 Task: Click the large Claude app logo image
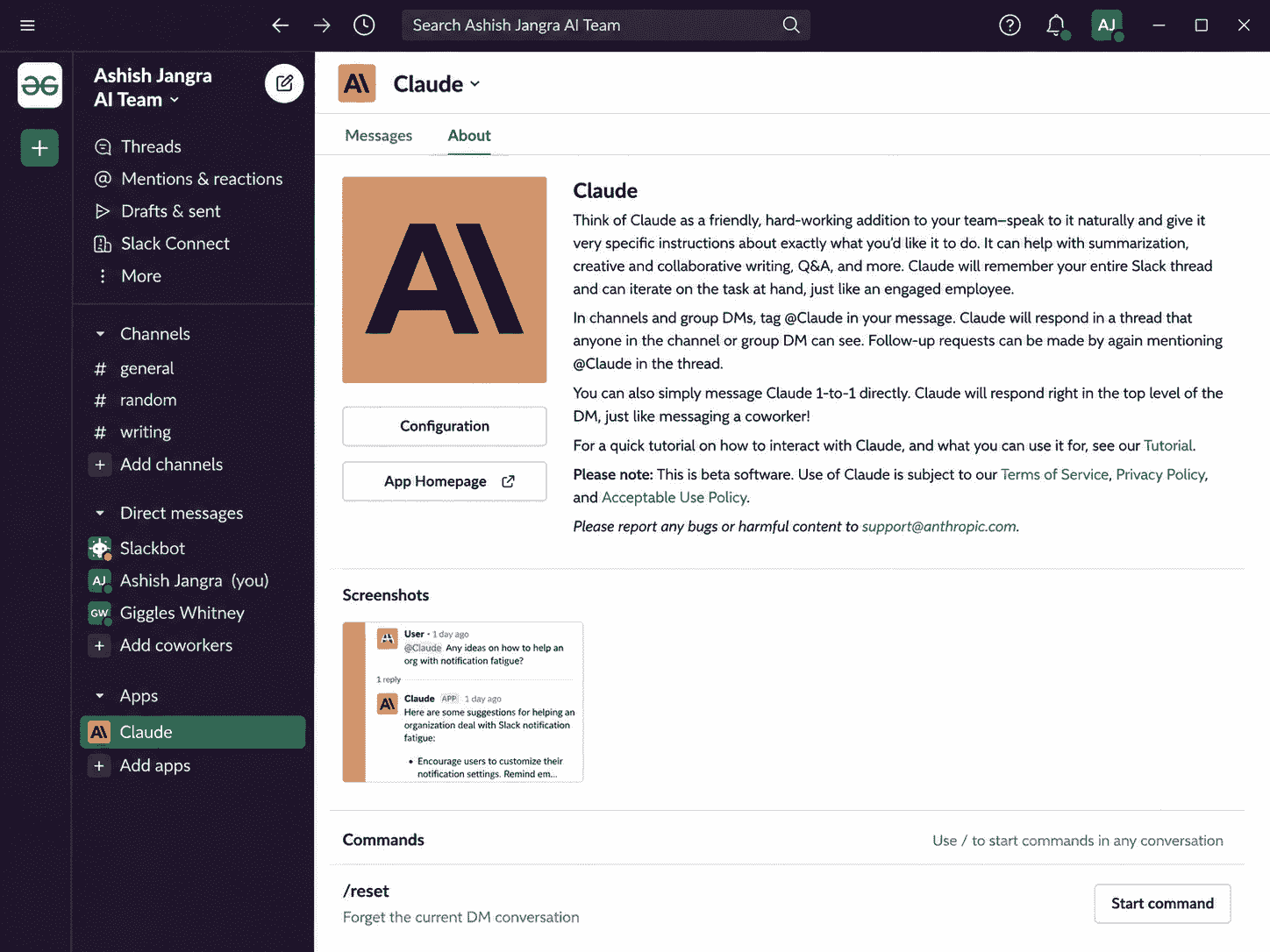445,281
